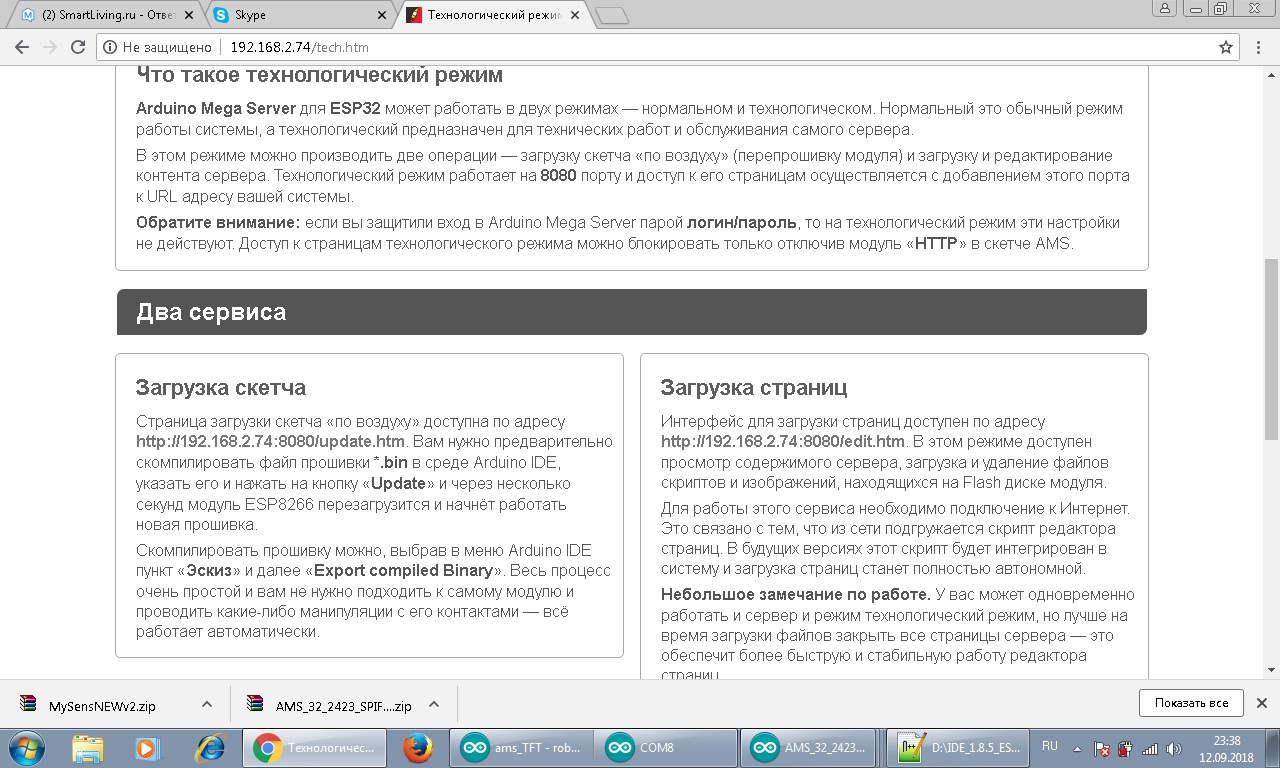Image resolution: width=1280 pixels, height=768 pixels.
Task: Click the Загрузка скетча heading
Action: 221,387
